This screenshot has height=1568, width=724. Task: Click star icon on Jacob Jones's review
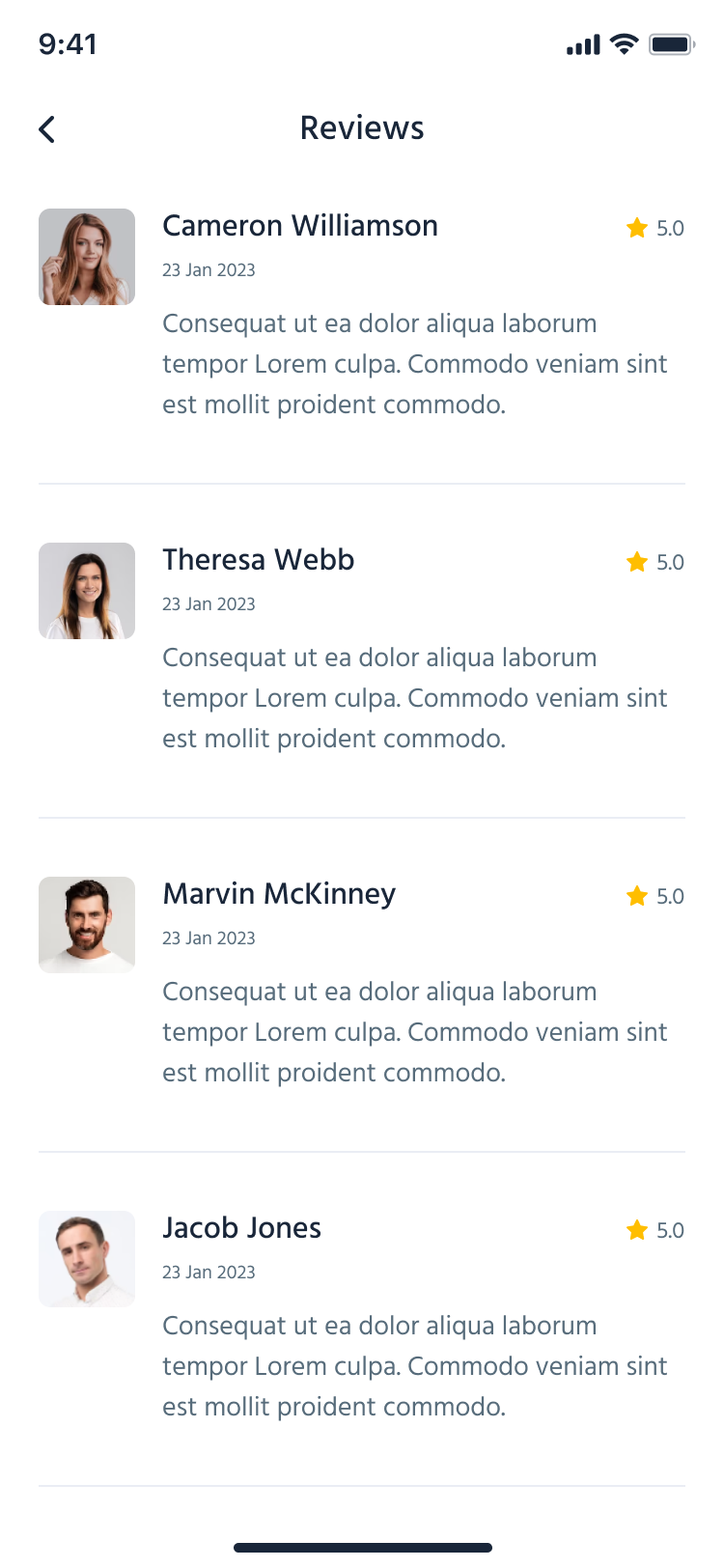[636, 1230]
